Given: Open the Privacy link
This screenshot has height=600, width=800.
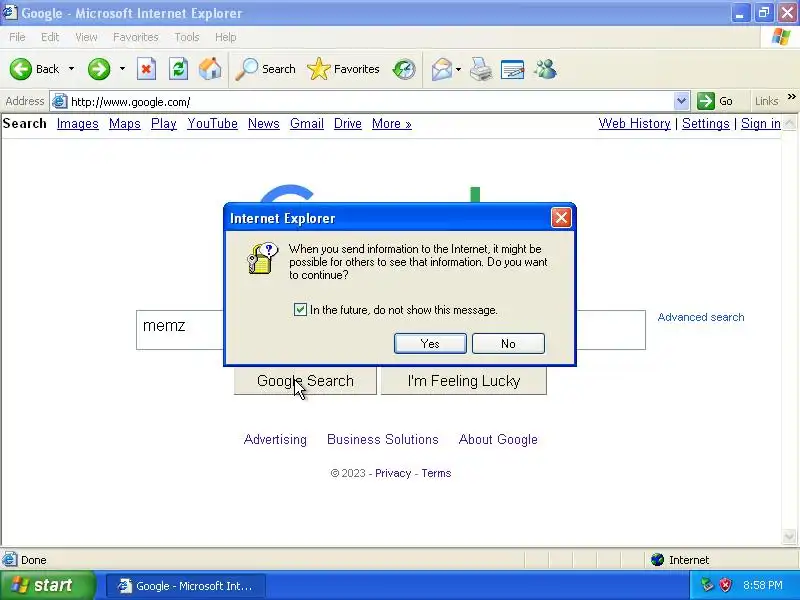Looking at the screenshot, I should 393,473.
